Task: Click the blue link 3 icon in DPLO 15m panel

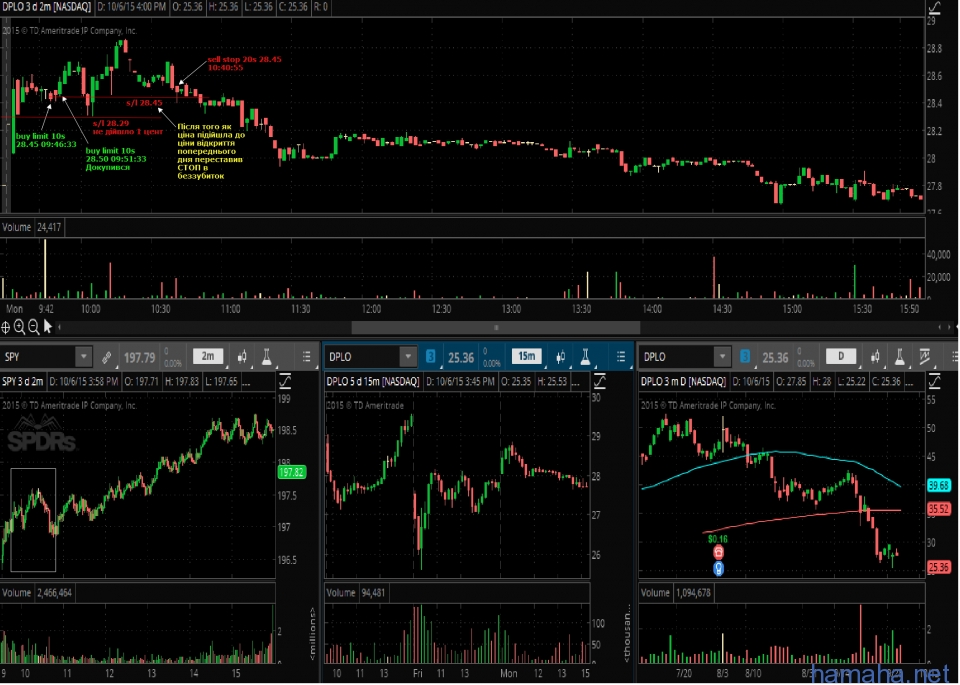Action: 431,356
